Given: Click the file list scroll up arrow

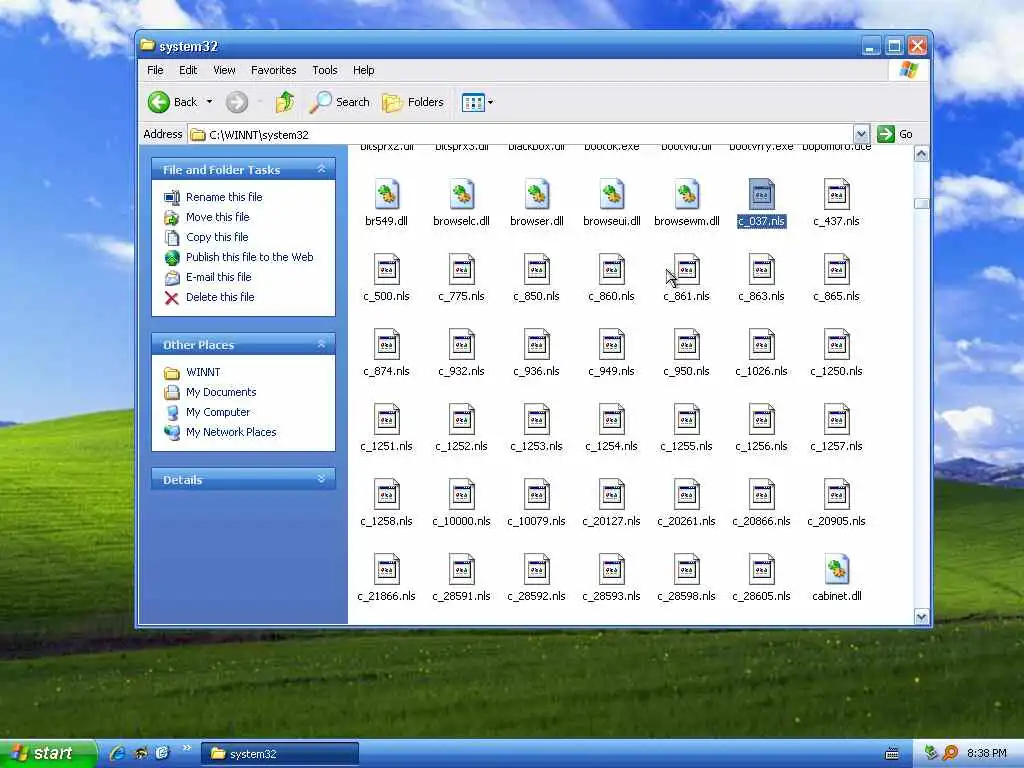Looking at the screenshot, I should [x=921, y=154].
